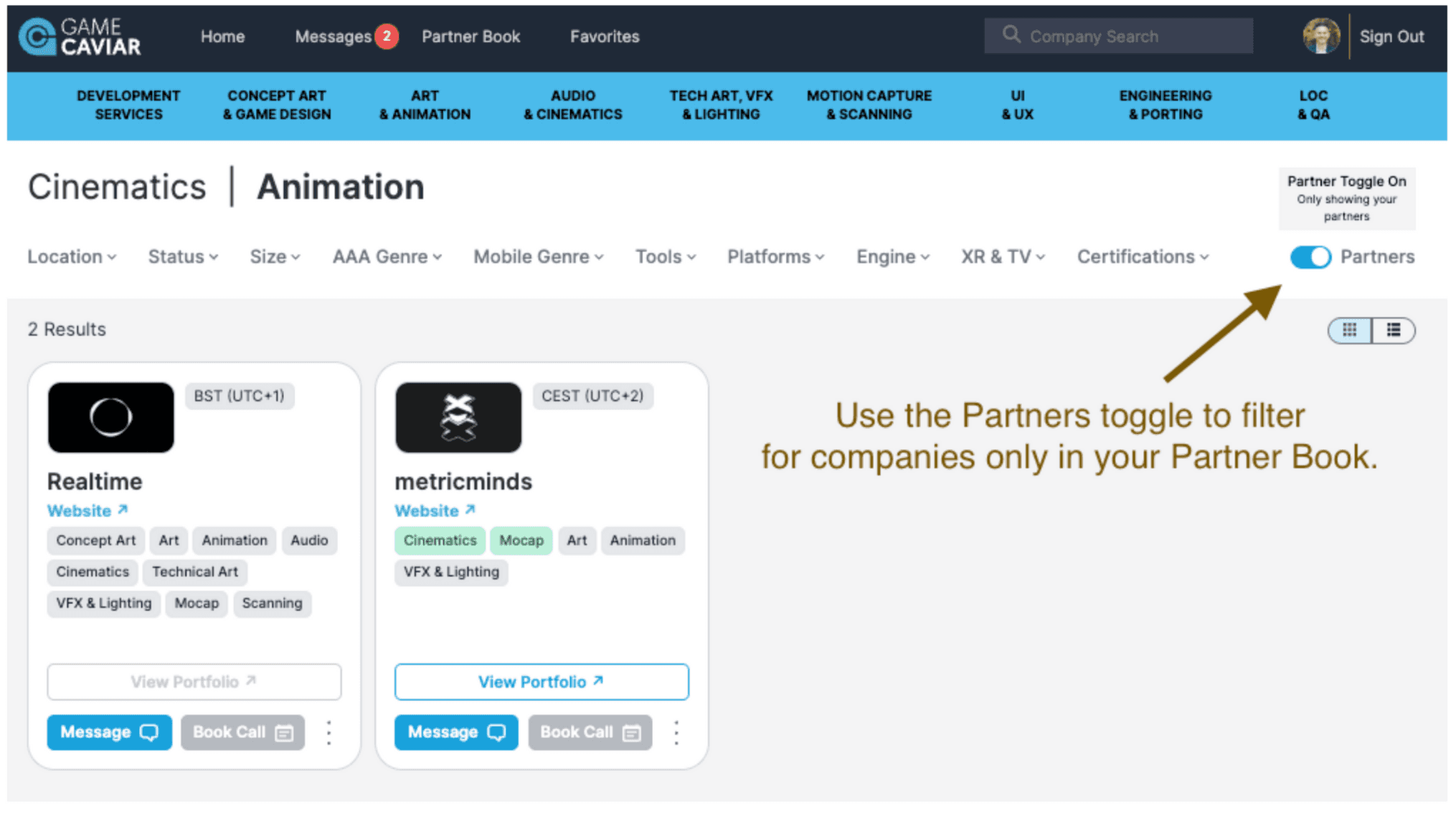Click metricminds' VFX & Lighting tag
The width and height of the screenshot is (1456, 815).
point(451,572)
